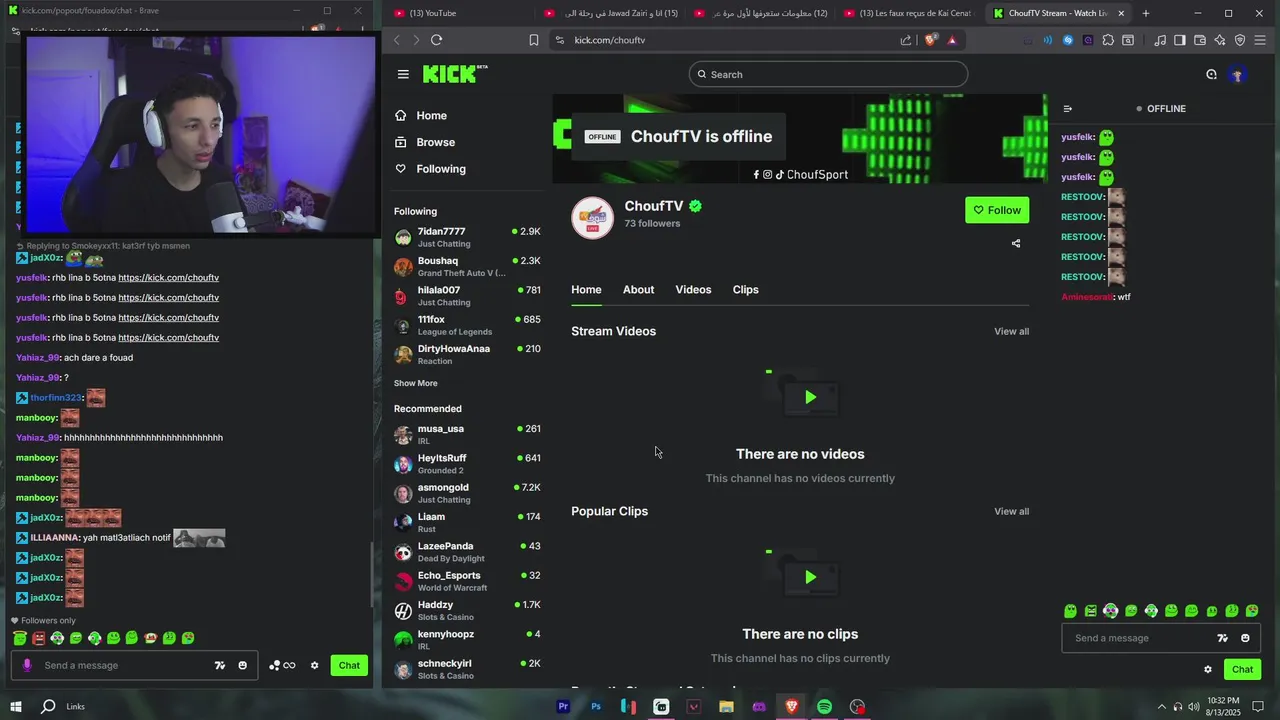Viewport: 1280px width, 720px height.
Task: Click the Brave Rewards triangle icon
Action: coord(952,40)
